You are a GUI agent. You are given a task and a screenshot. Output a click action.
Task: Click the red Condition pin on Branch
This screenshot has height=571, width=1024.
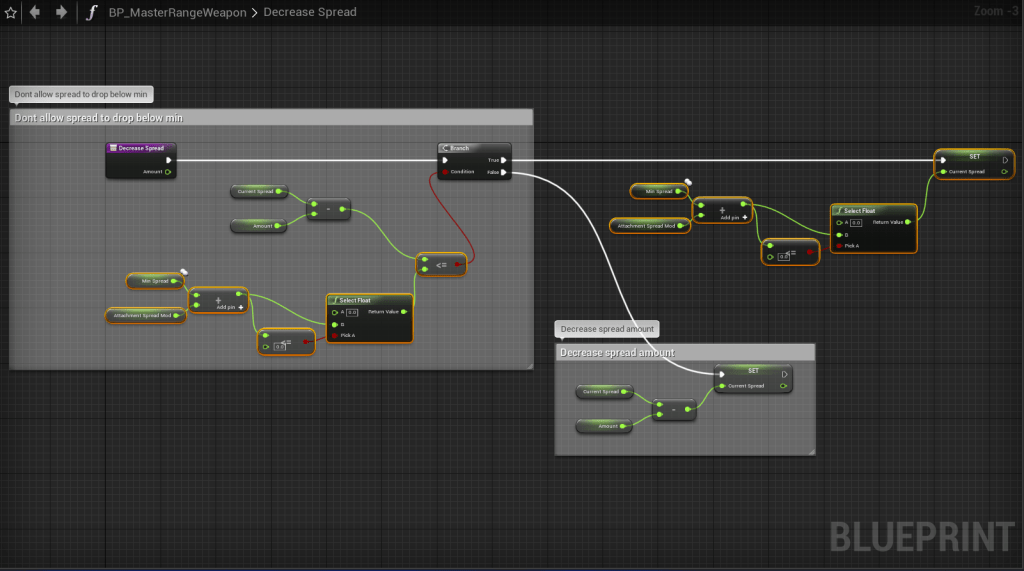point(445,172)
